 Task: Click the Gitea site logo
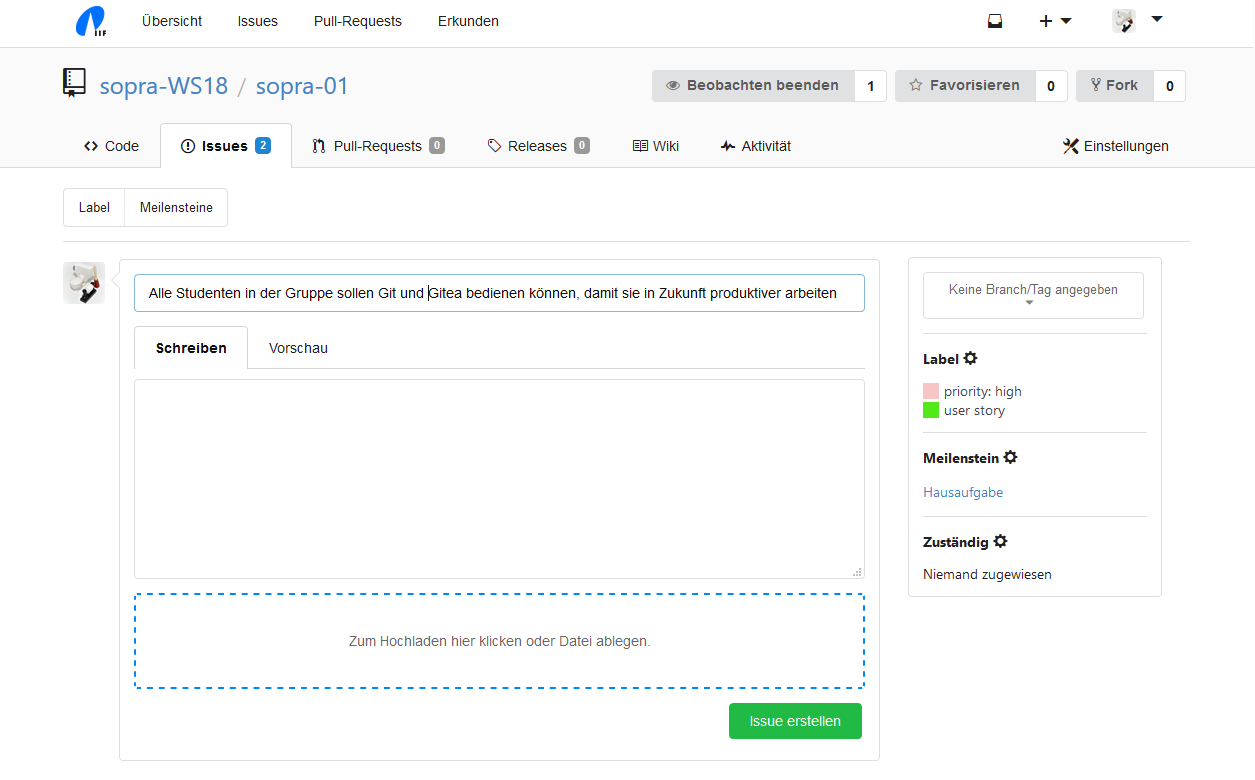(90, 21)
